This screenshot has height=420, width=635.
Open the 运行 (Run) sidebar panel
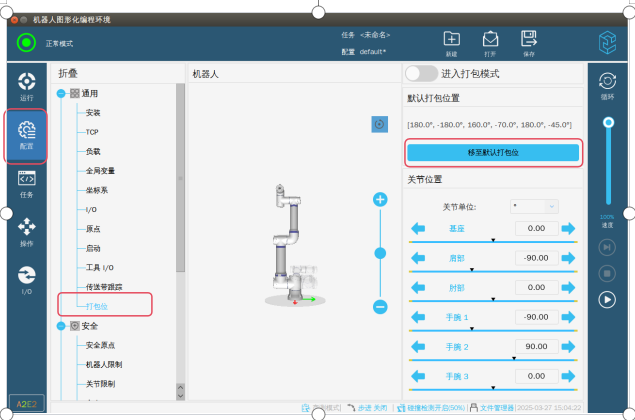pyautogui.click(x=27, y=84)
